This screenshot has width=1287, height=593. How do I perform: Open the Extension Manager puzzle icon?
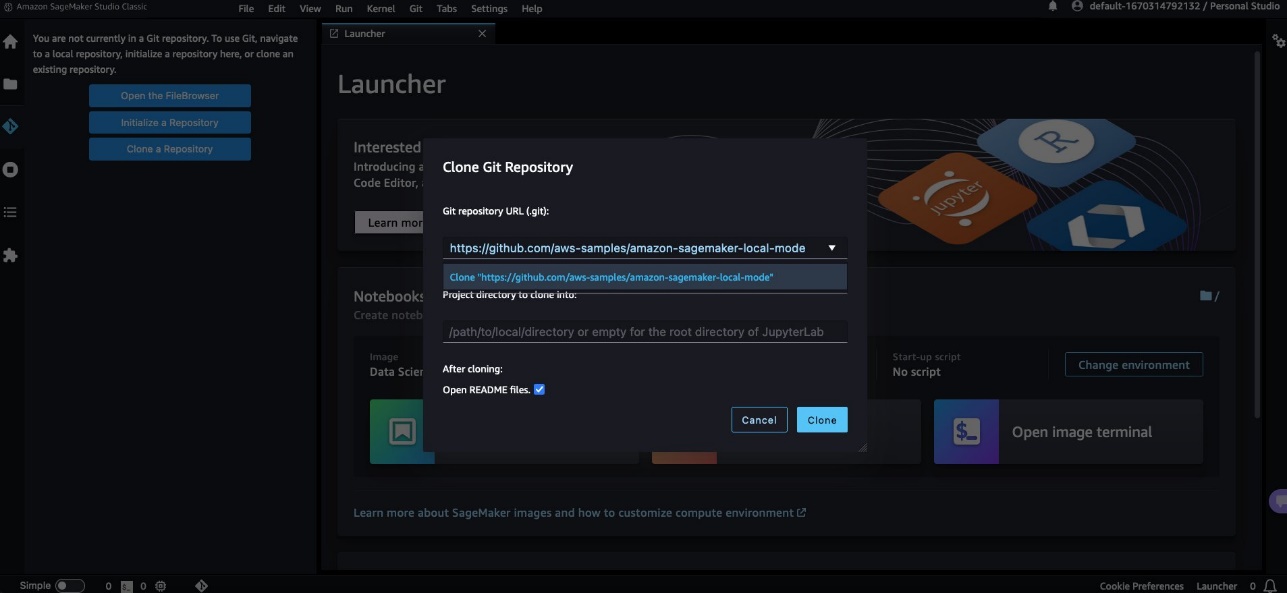click(10, 255)
